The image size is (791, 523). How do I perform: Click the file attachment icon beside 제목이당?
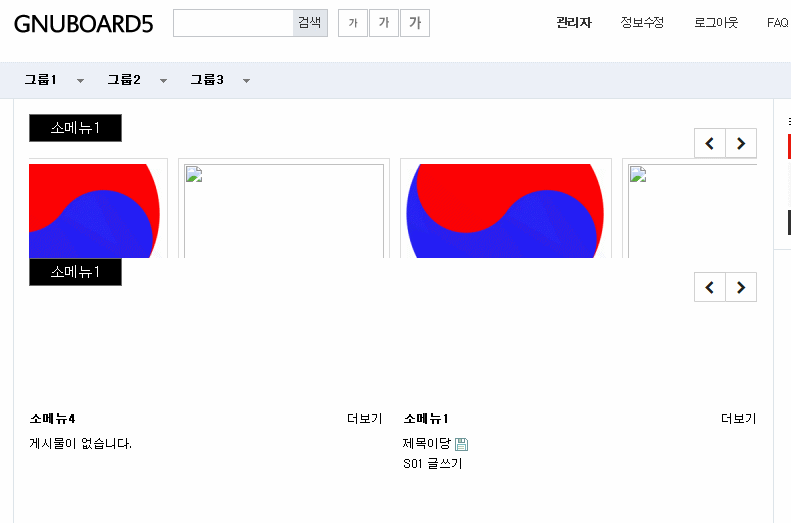point(461,444)
